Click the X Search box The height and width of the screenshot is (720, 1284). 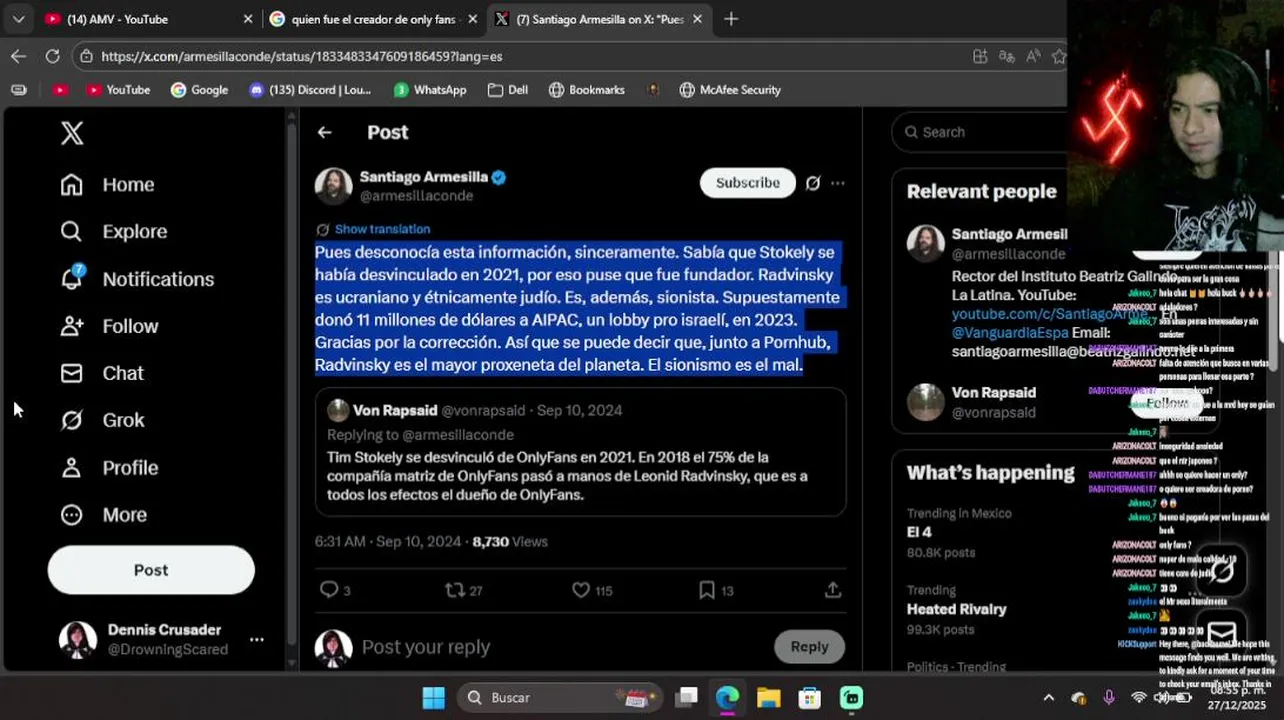(980, 132)
